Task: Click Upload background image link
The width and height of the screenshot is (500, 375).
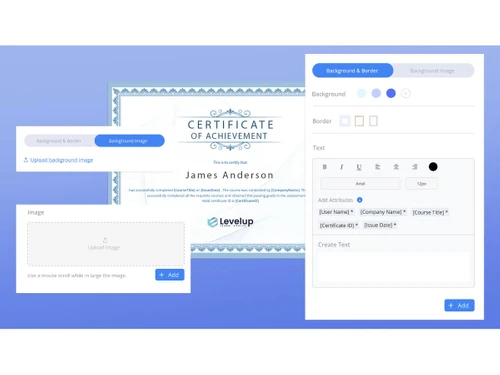Action: [x=58, y=160]
